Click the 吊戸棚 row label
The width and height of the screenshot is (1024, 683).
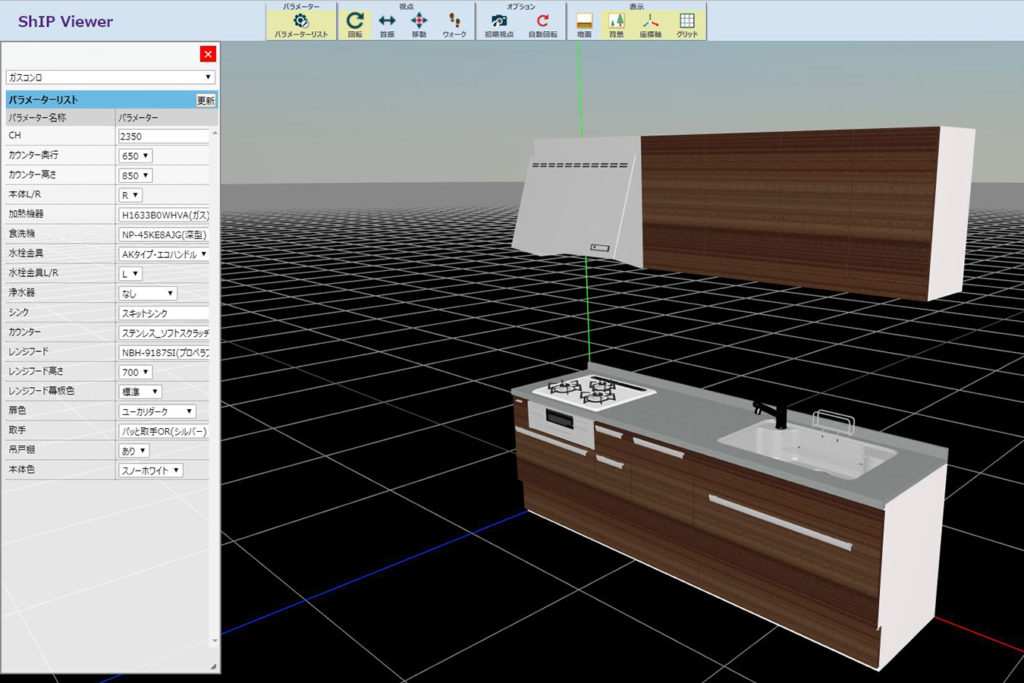(22, 450)
